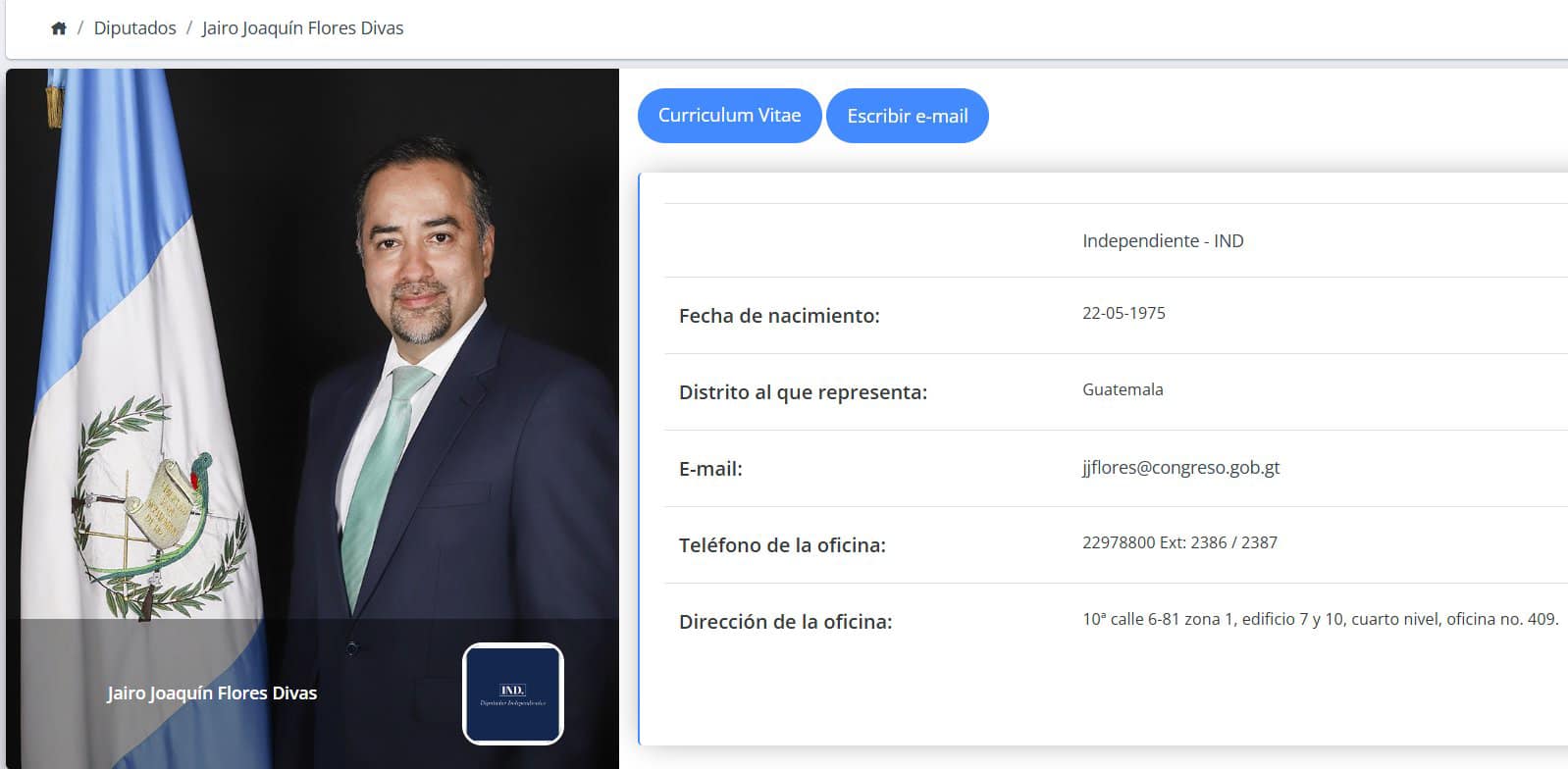Open the Curriculum Vitae button
1568x769 pixels.
point(729,116)
